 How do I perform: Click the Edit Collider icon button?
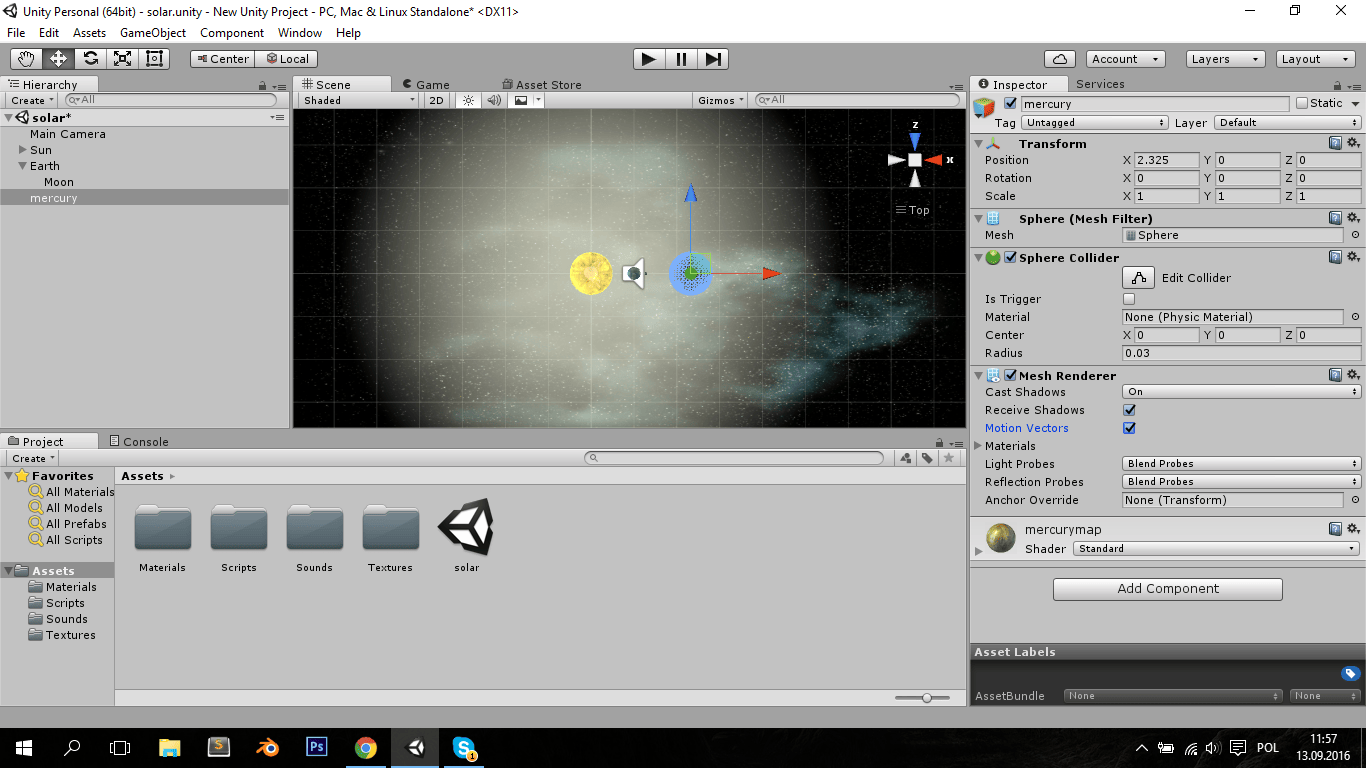pyautogui.click(x=1138, y=278)
